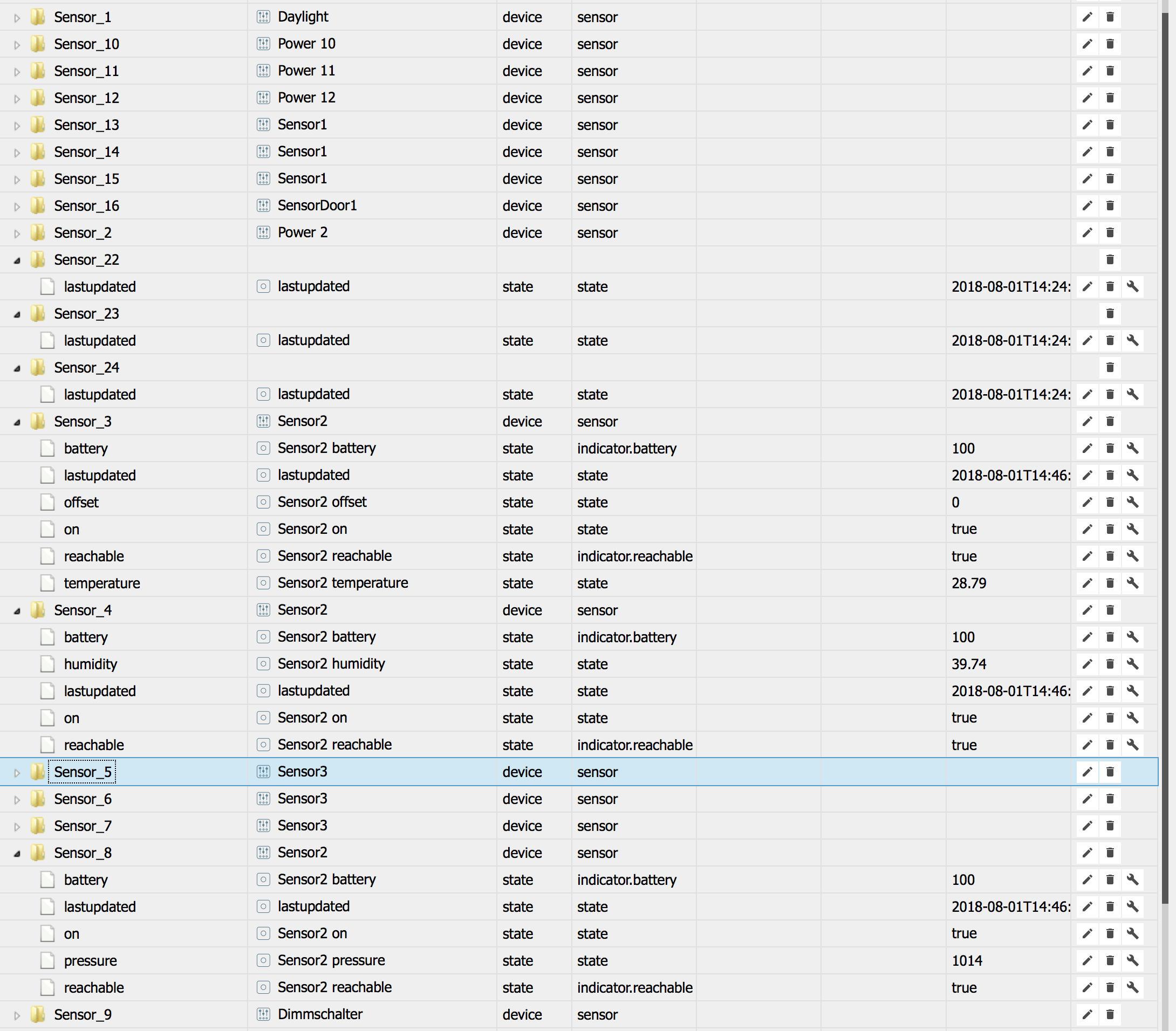Click the vertical scrollbar thumb

pos(1166,457)
